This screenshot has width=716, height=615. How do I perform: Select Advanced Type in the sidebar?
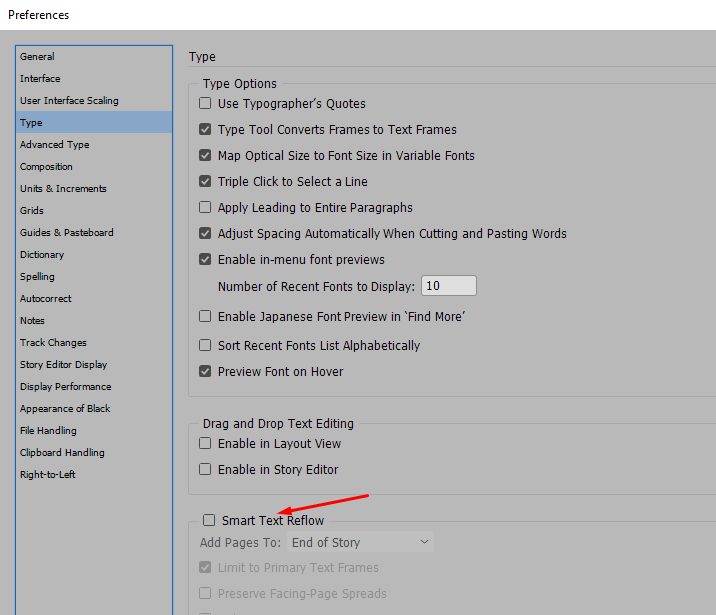(54, 145)
